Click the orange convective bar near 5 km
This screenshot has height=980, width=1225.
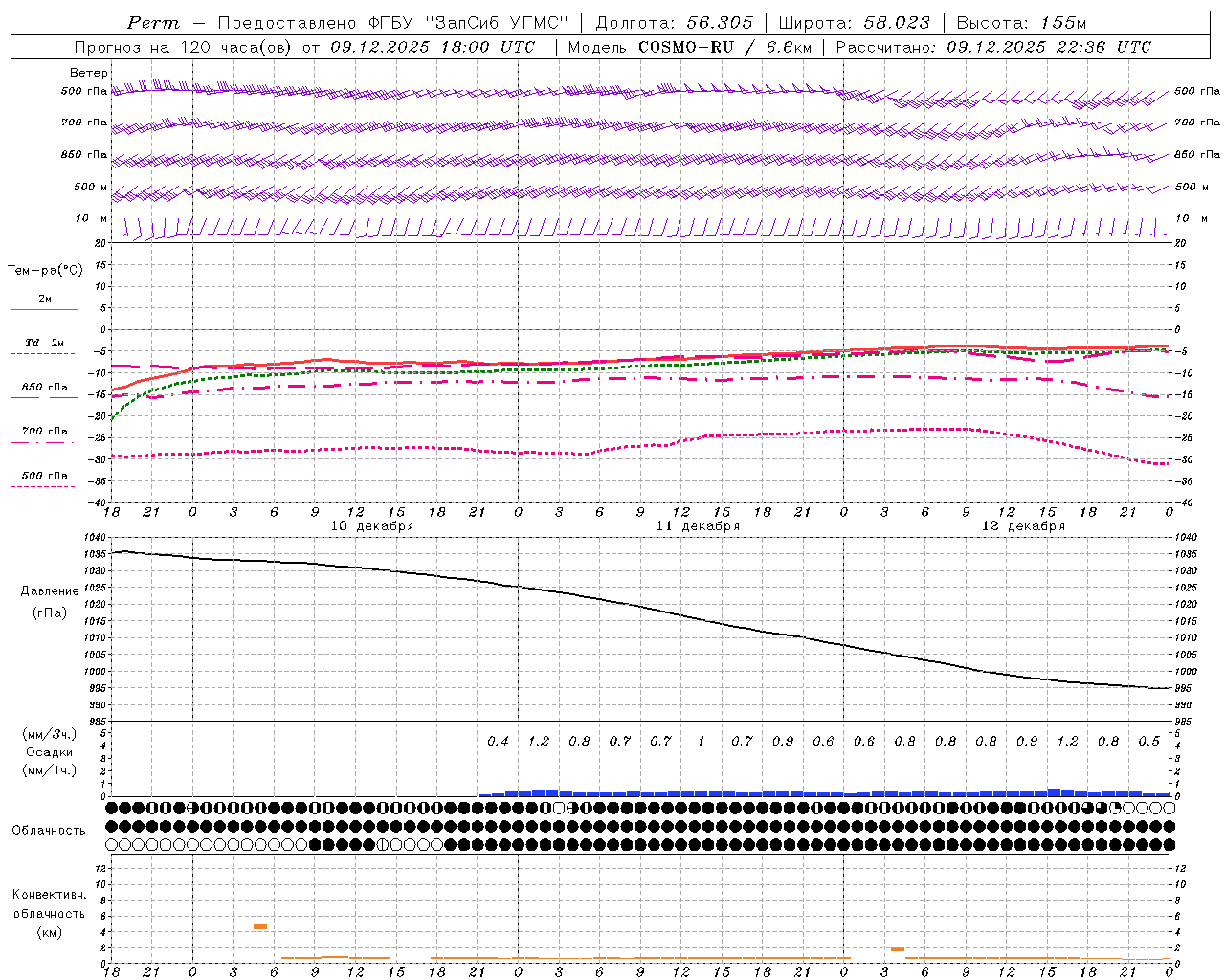coord(260,926)
